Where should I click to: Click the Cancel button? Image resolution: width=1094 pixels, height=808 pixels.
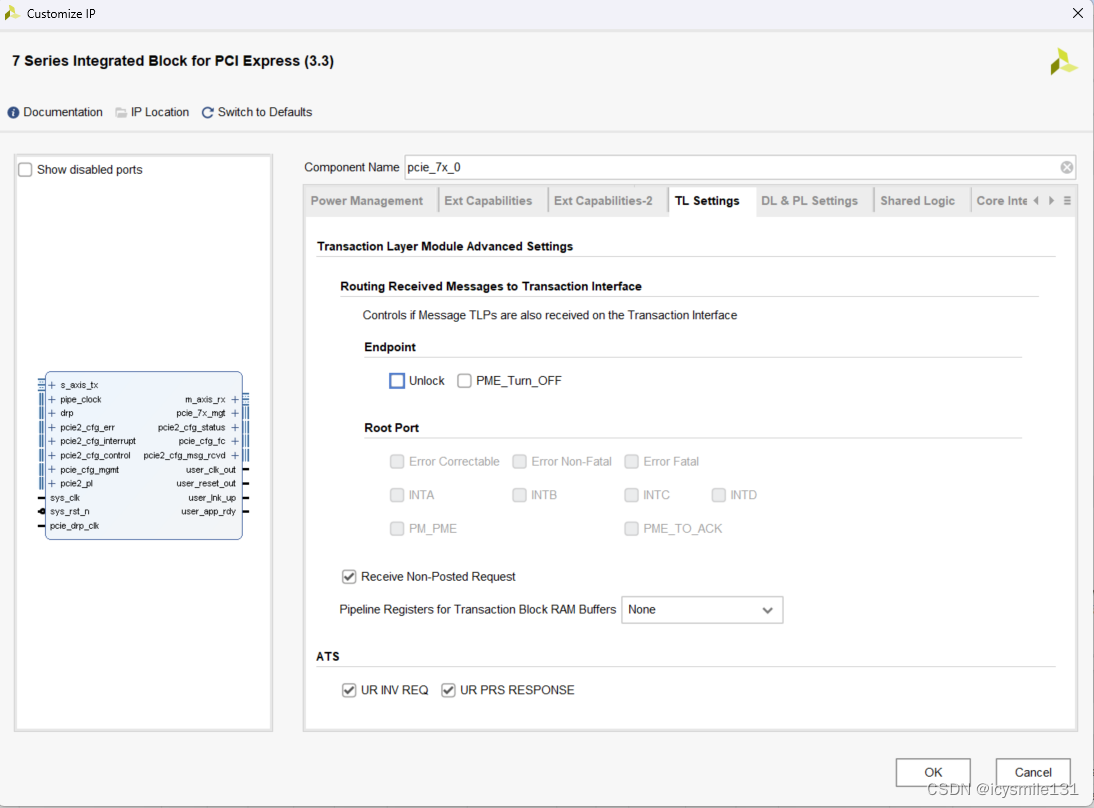point(1033,772)
